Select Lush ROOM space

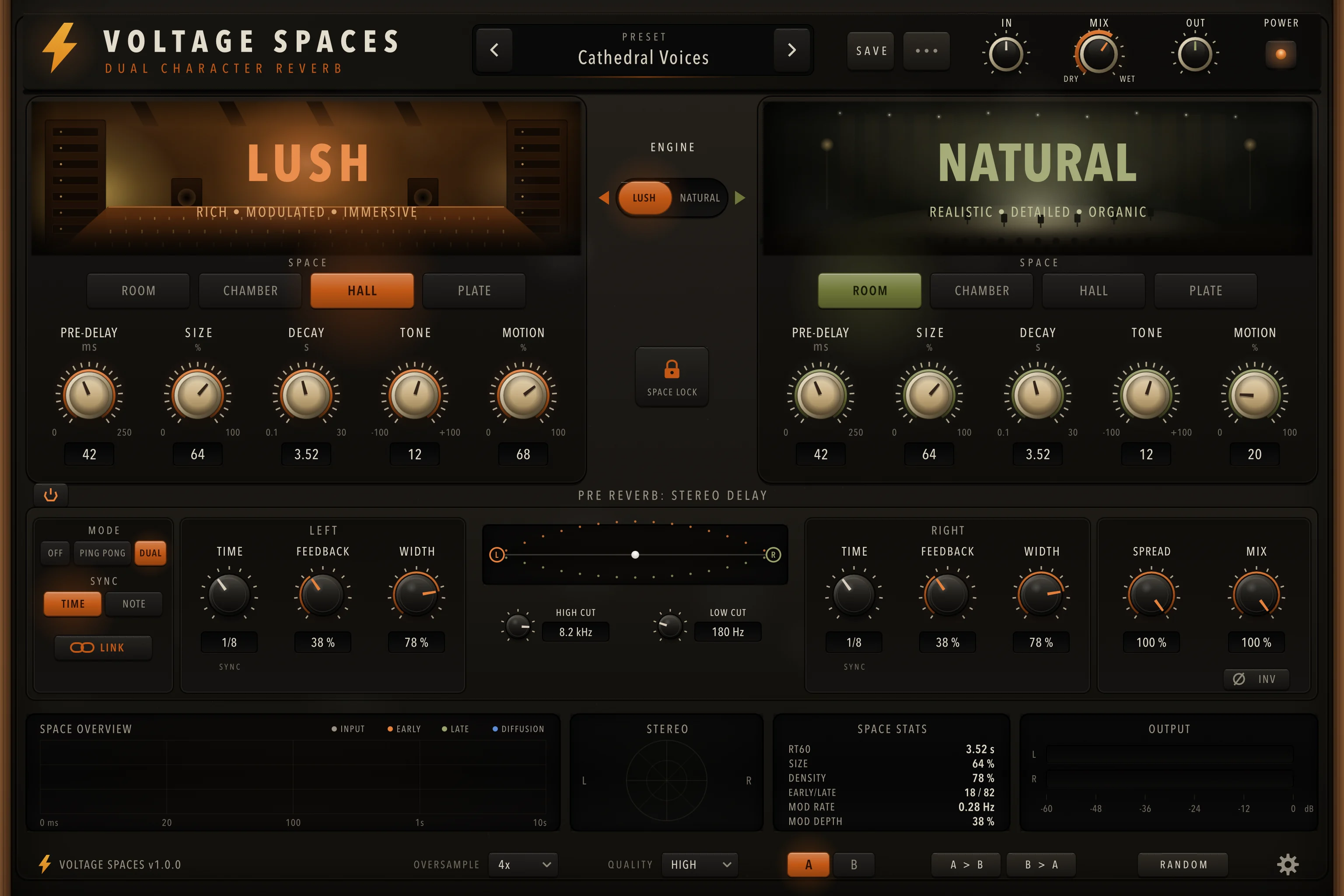coord(138,291)
